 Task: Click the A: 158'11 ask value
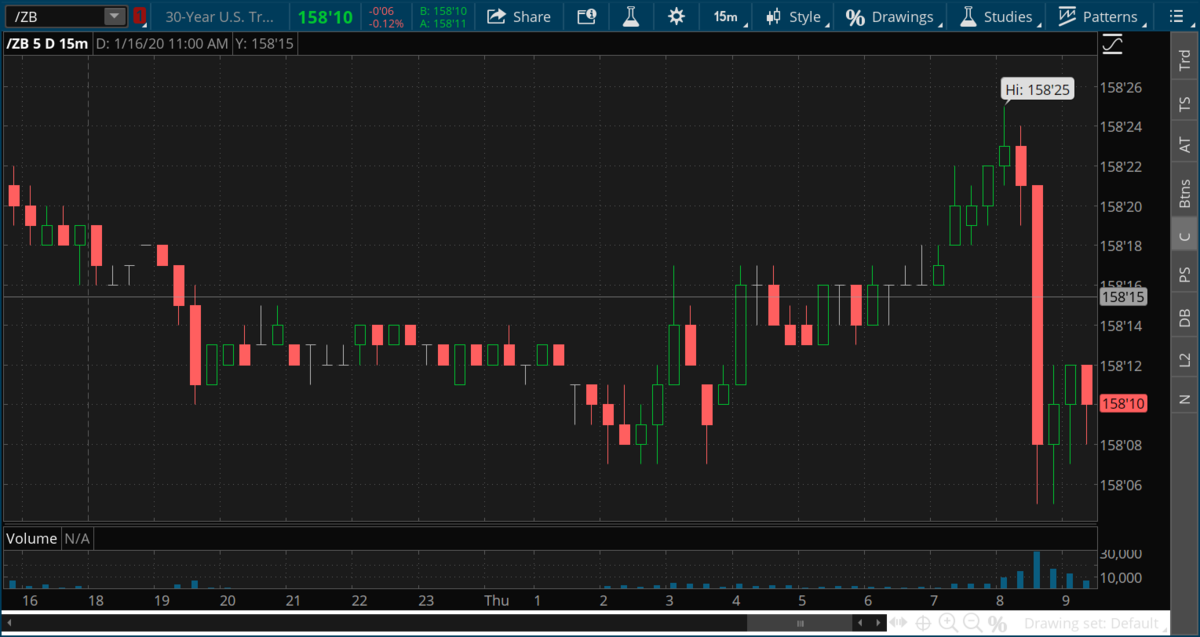click(443, 23)
